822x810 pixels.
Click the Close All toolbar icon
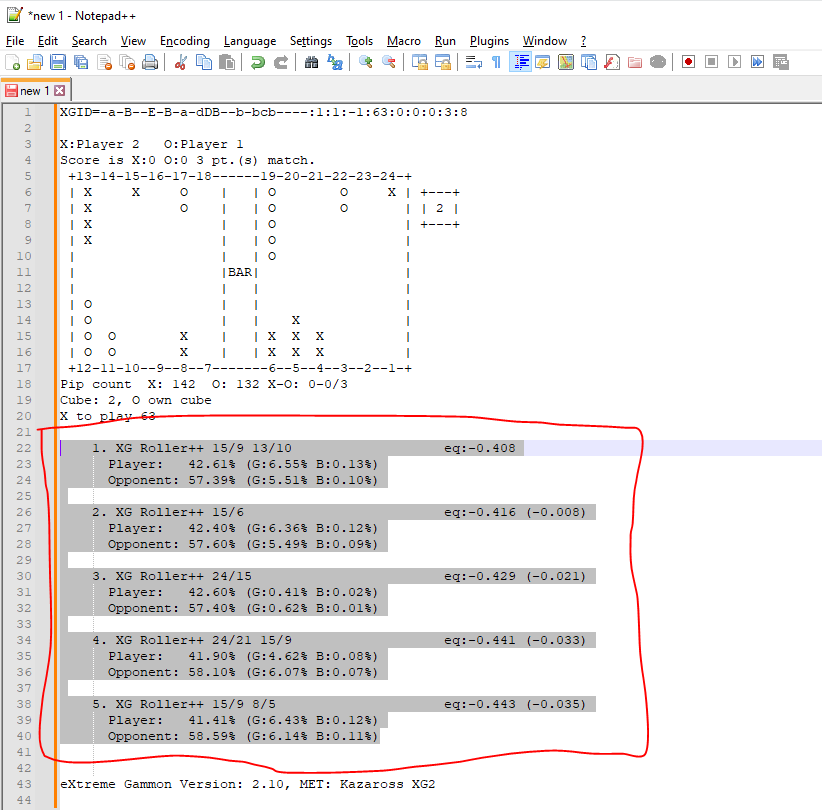127,62
